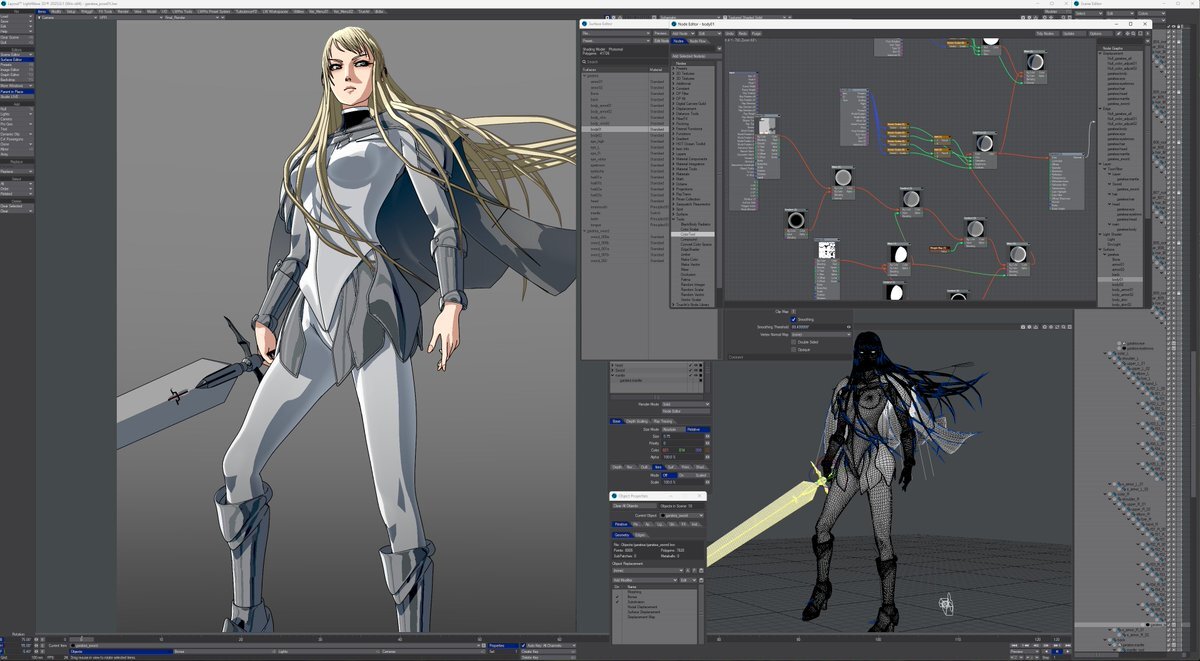The width and height of the screenshot is (1200, 661).
Task: Select the ColorTool node in the list
Action: pos(693,234)
